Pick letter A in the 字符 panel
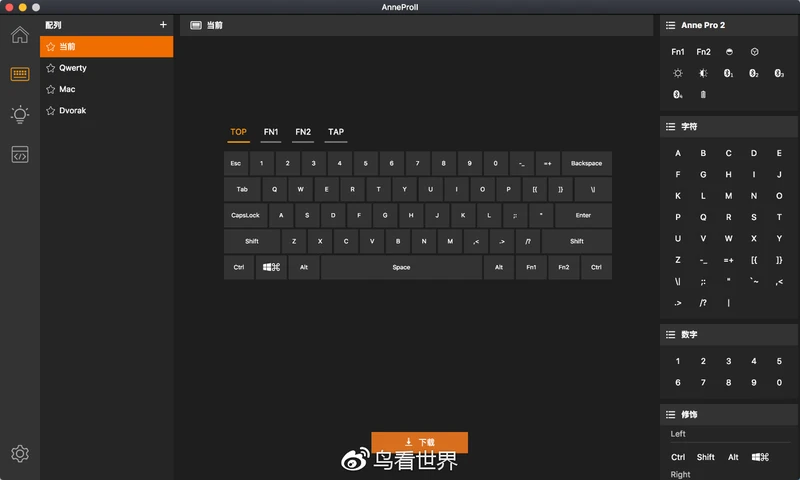Image resolution: width=800 pixels, height=480 pixels. (678, 153)
